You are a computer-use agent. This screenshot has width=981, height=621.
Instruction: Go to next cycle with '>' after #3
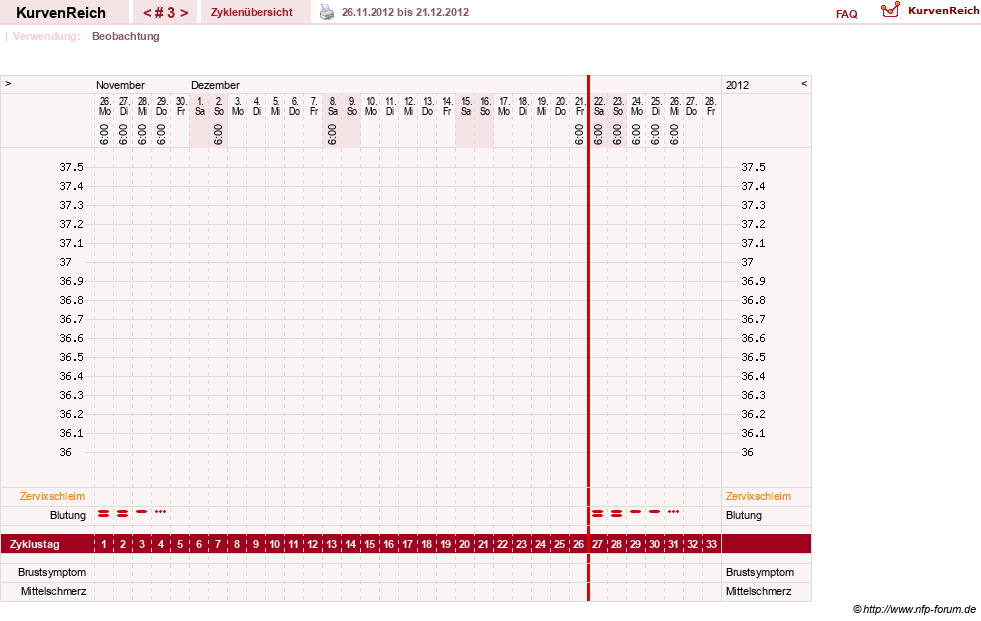(x=184, y=13)
